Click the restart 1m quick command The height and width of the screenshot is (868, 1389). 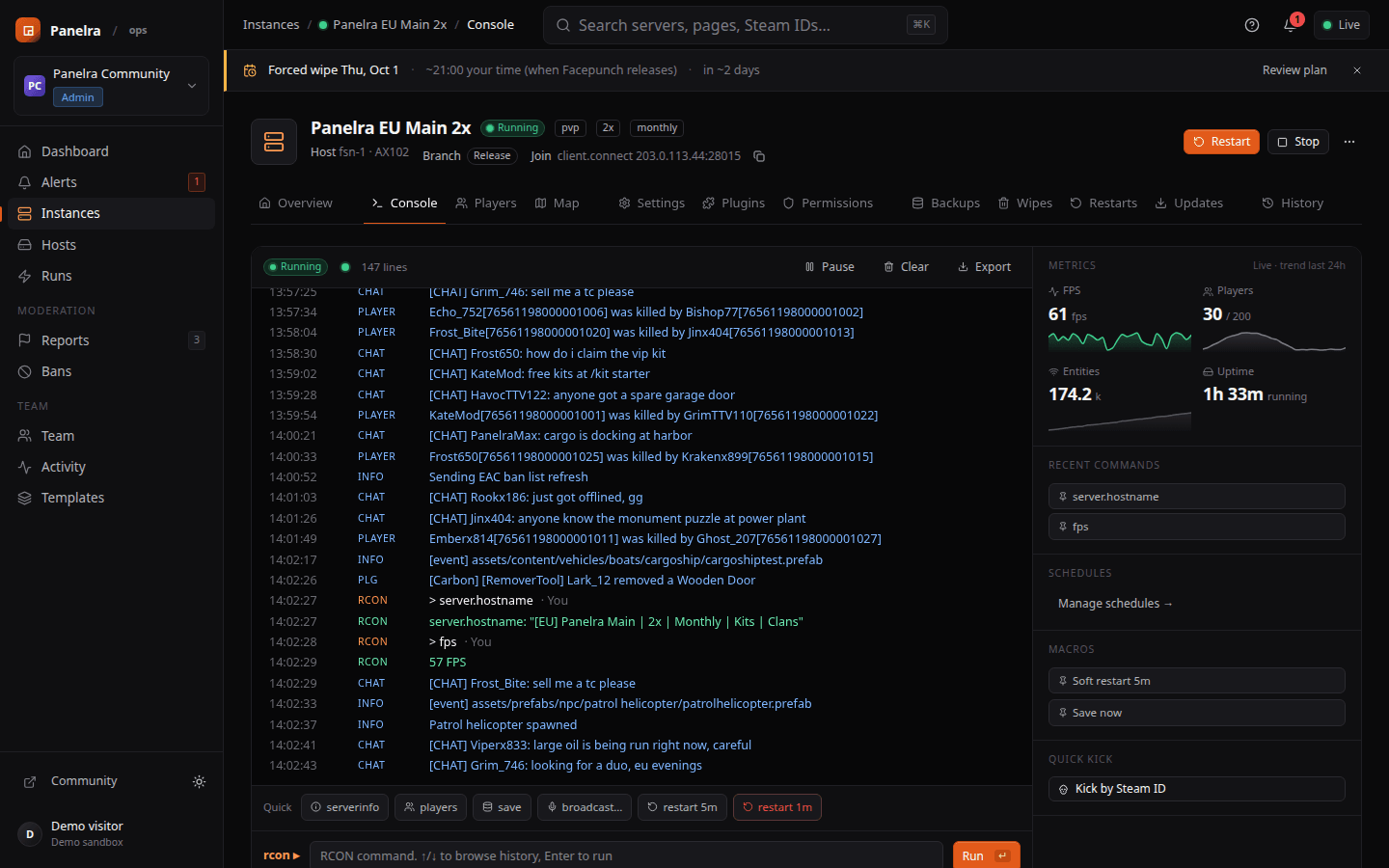point(777,807)
